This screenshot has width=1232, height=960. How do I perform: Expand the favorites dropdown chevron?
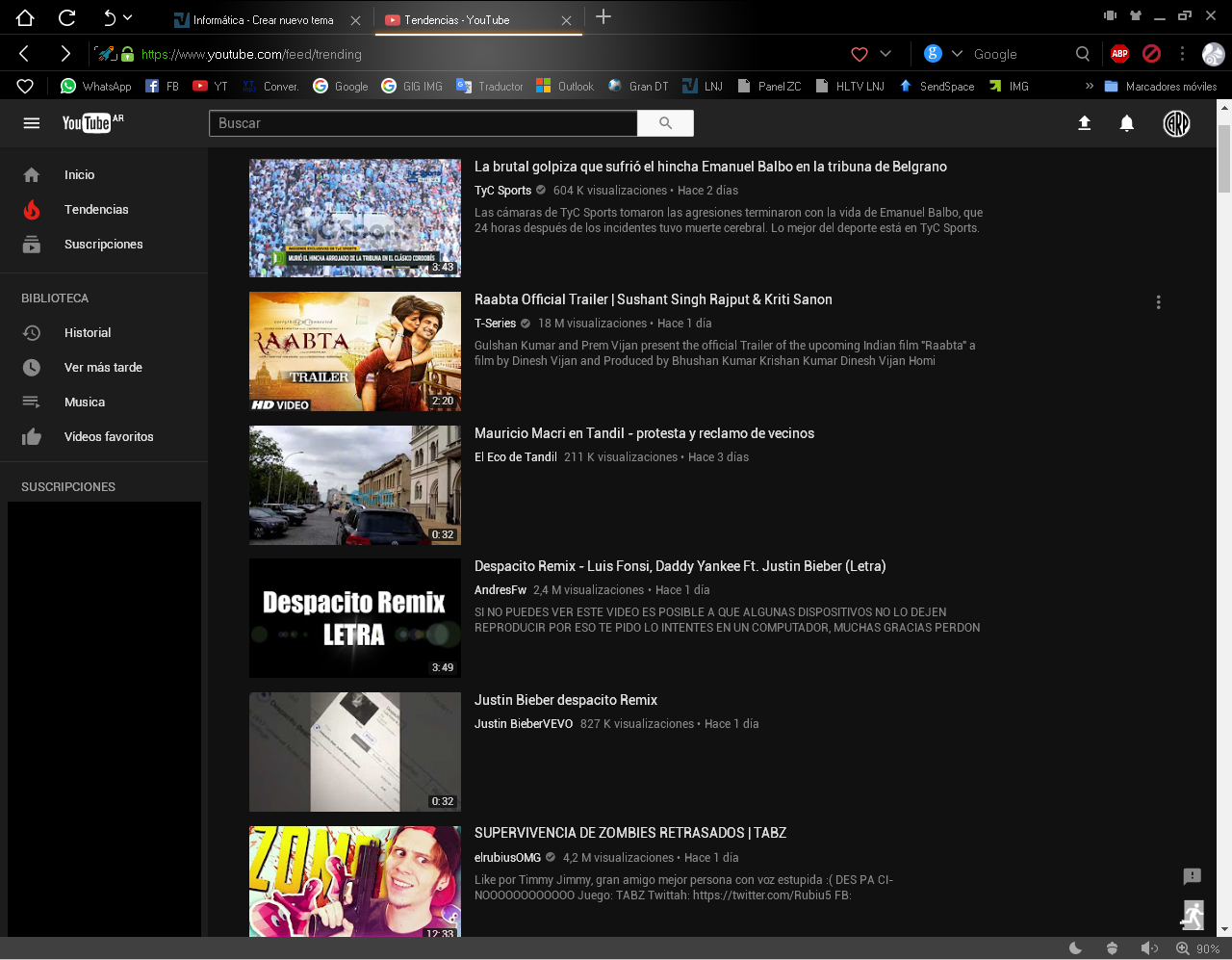(x=885, y=54)
